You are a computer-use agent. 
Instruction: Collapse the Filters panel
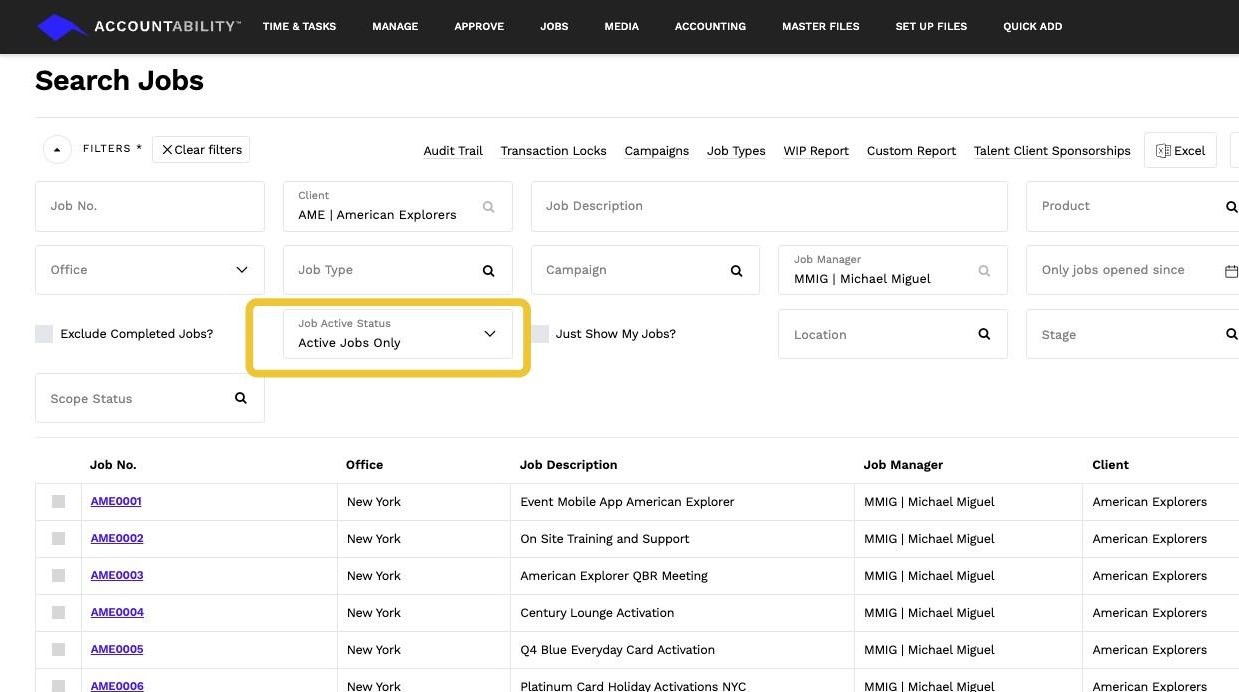point(57,150)
